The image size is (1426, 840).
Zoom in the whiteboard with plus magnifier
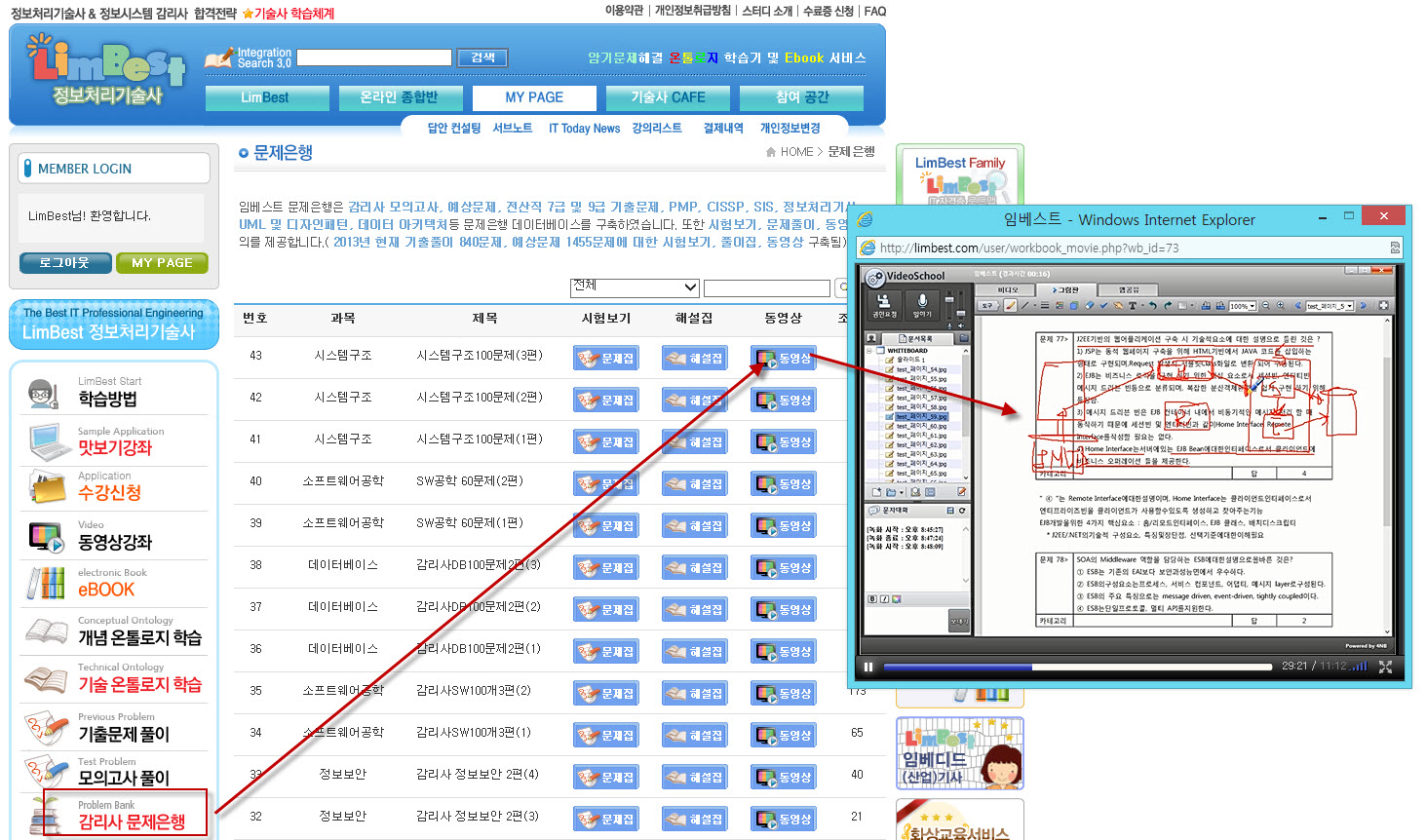(x=1281, y=306)
